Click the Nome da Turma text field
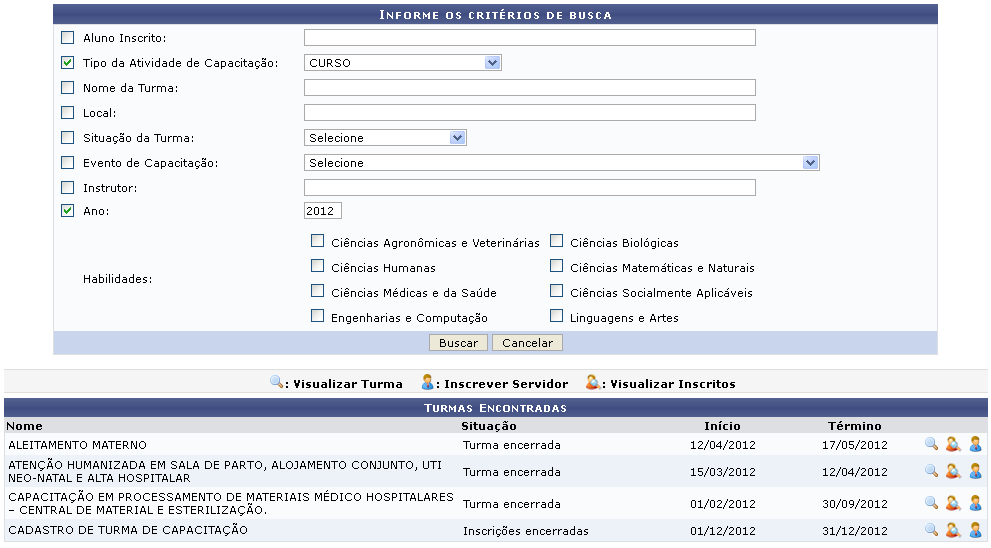 (x=529, y=88)
